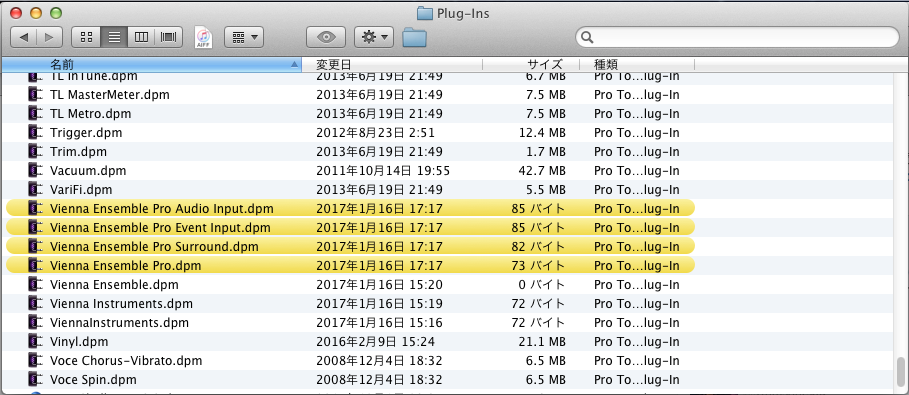This screenshot has width=909, height=395.
Task: Select the file name Vienna Instruments.dpm
Action: click(122, 304)
